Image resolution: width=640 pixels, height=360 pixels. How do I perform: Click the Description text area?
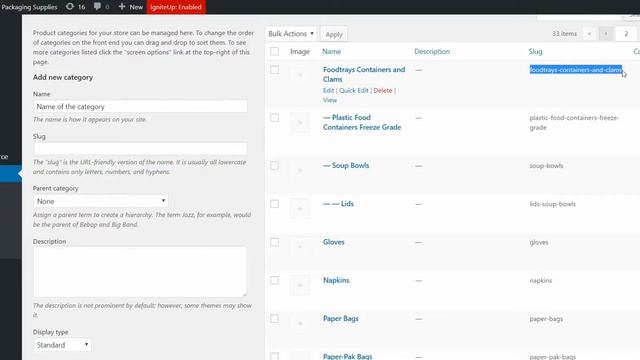pos(140,272)
